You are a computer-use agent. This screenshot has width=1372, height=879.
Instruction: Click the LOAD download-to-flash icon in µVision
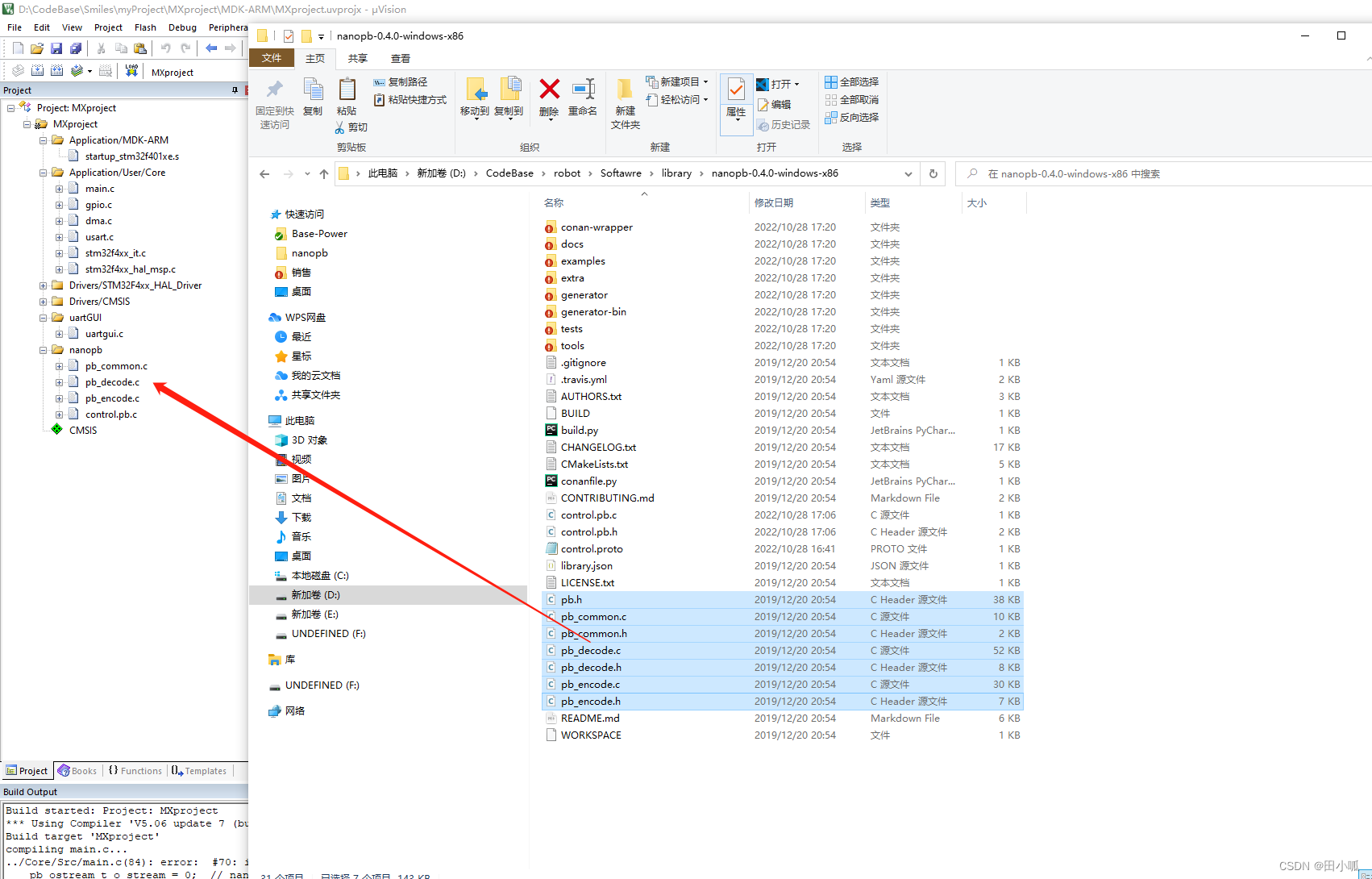[131, 71]
